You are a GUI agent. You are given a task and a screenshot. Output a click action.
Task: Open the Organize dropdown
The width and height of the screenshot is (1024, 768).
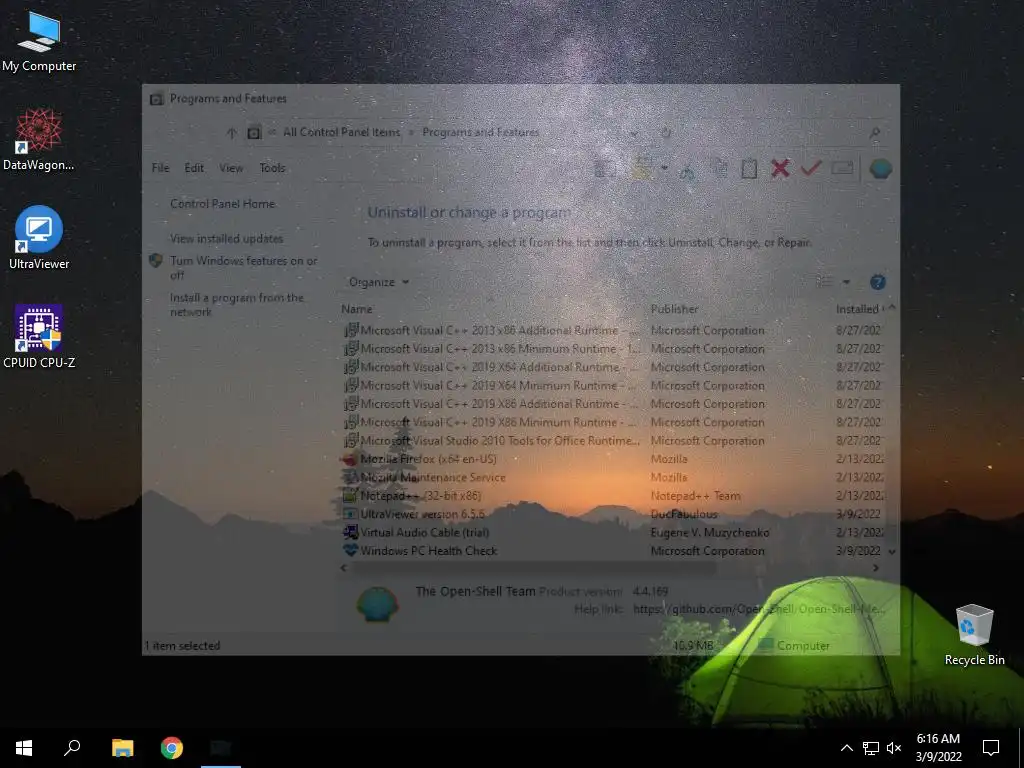coord(379,282)
